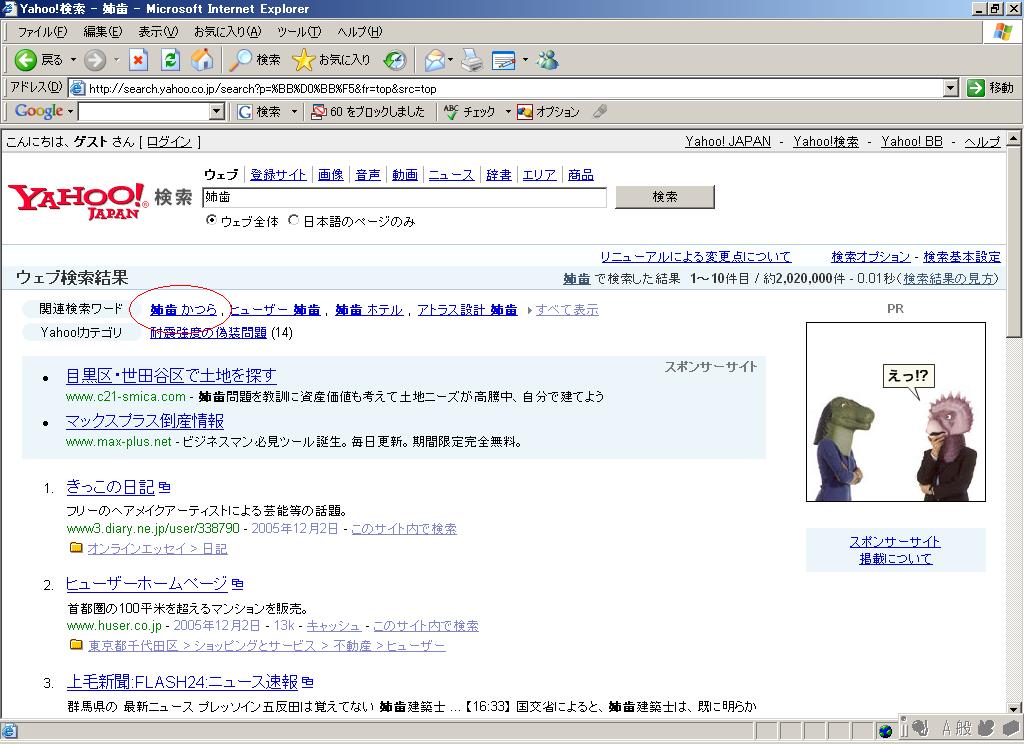Switch to the 画像 search tab
Screen dimensions: 1024x744
(x=330, y=174)
